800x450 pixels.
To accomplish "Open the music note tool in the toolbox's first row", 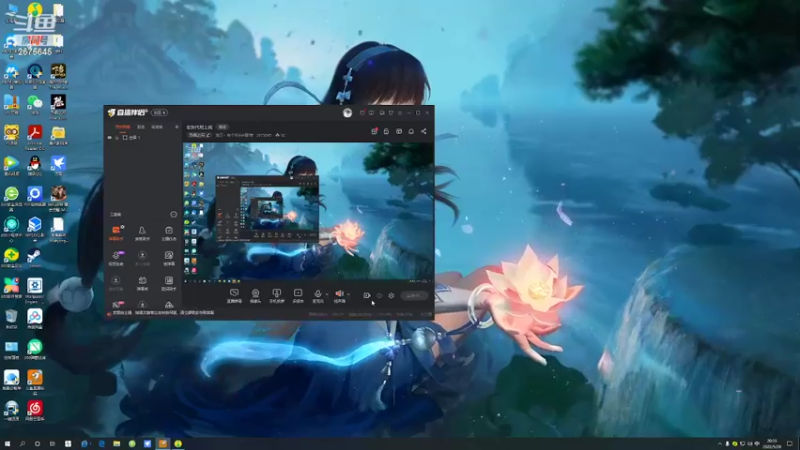I will click(169, 233).
